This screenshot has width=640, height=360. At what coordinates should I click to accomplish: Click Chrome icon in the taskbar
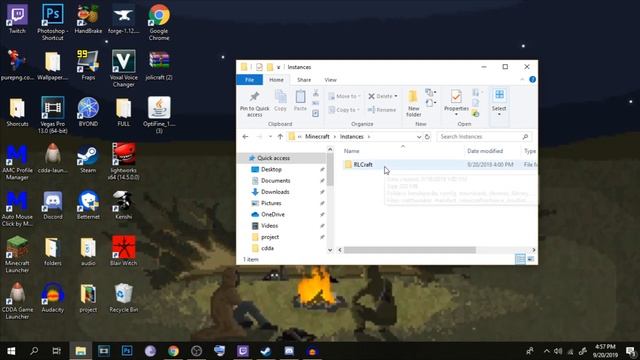click(173, 351)
